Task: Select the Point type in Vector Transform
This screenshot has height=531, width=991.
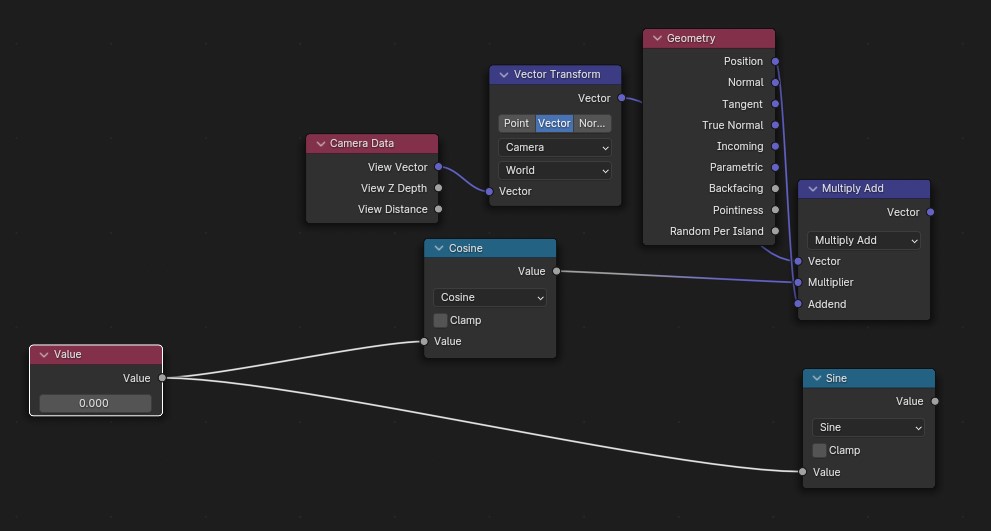Action: (x=516, y=123)
